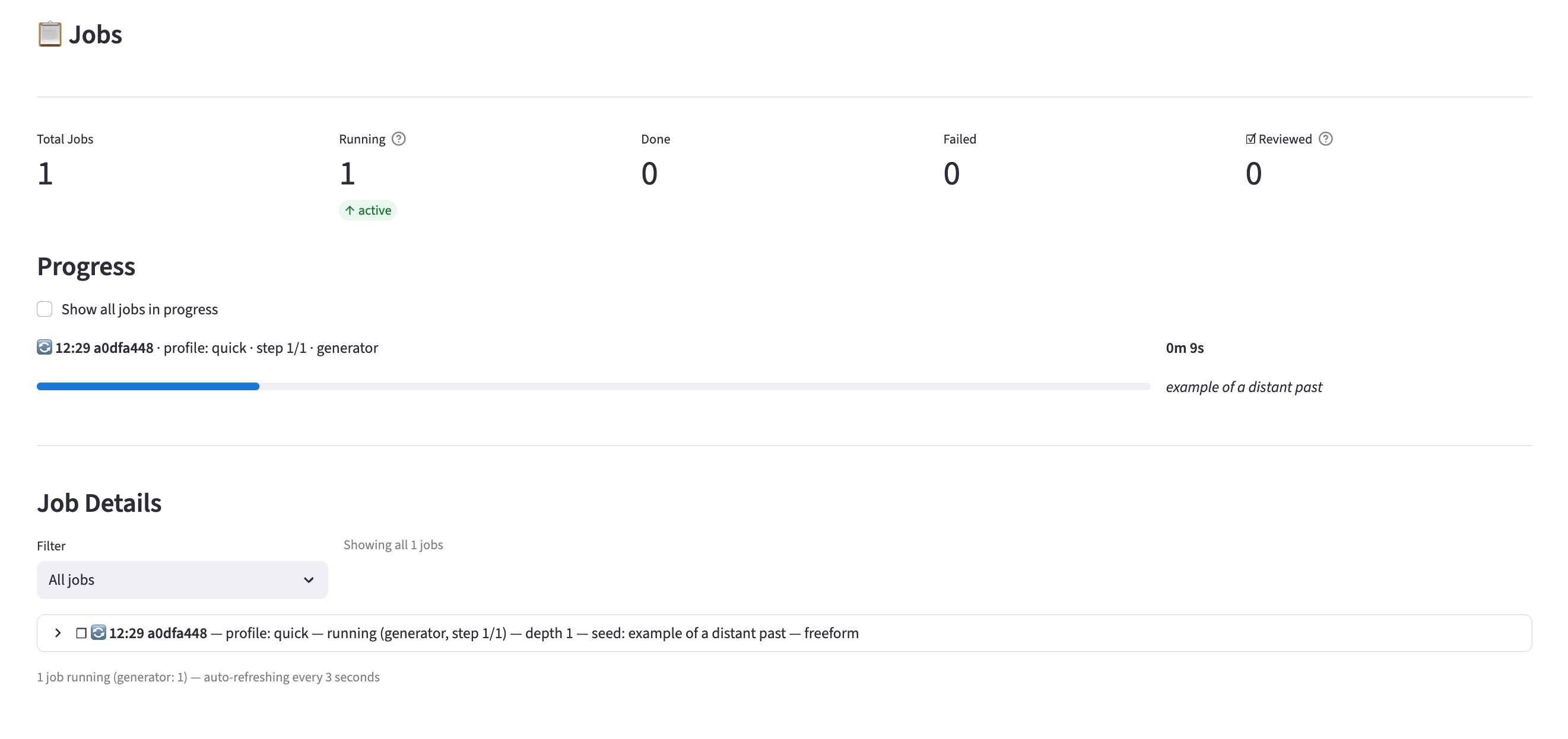Viewport: 1568px width, 739px height.
Task: Click the refresh icon in the Progress row
Action: tap(45, 348)
